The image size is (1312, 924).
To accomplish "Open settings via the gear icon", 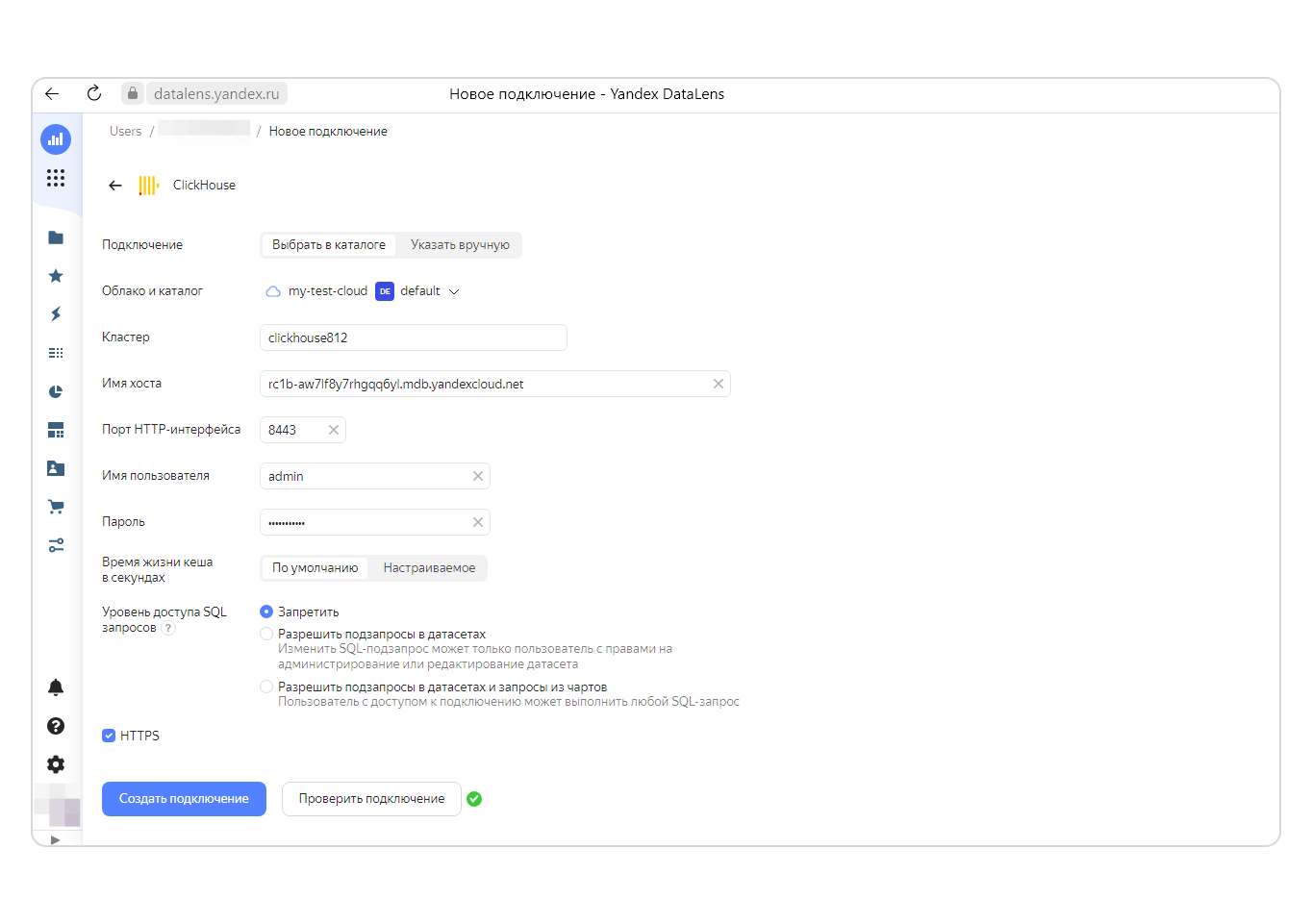I will pos(56,764).
